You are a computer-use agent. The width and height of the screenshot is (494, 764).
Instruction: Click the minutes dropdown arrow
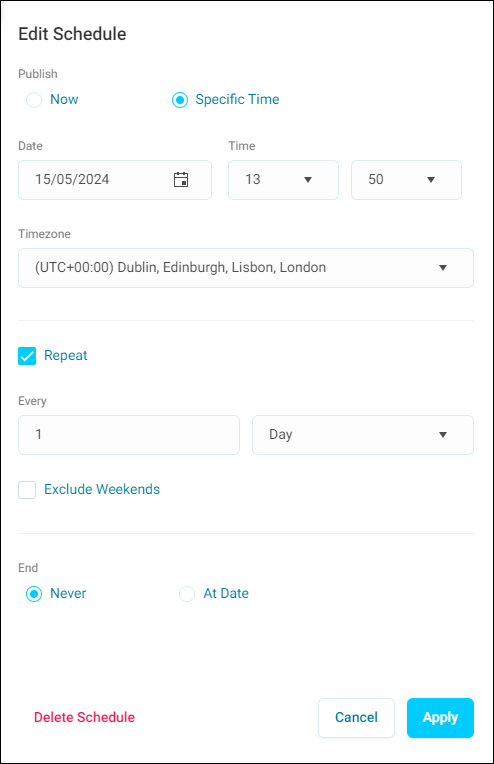[431, 180]
